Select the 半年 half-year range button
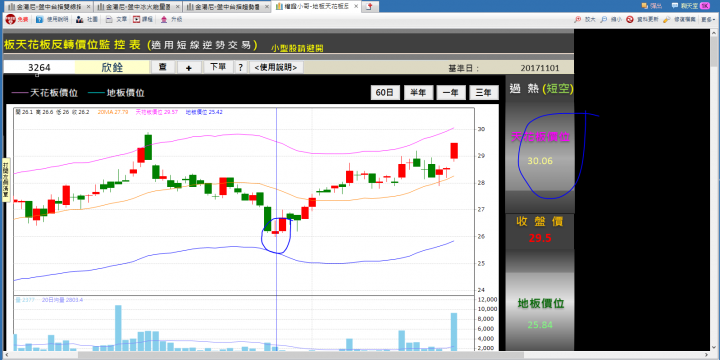Image resolution: width=720 pixels, height=360 pixels. 418,92
